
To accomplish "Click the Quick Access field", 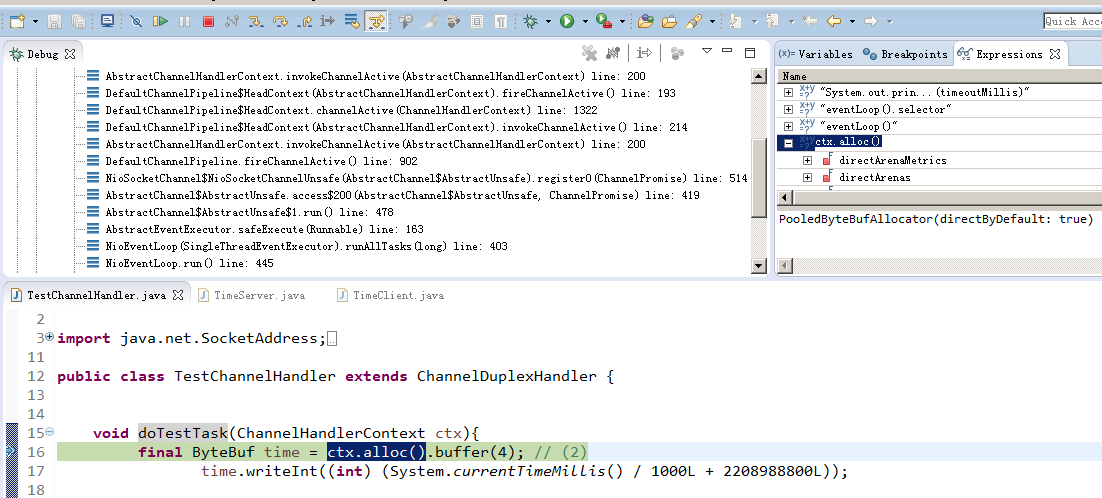I will (1072, 22).
